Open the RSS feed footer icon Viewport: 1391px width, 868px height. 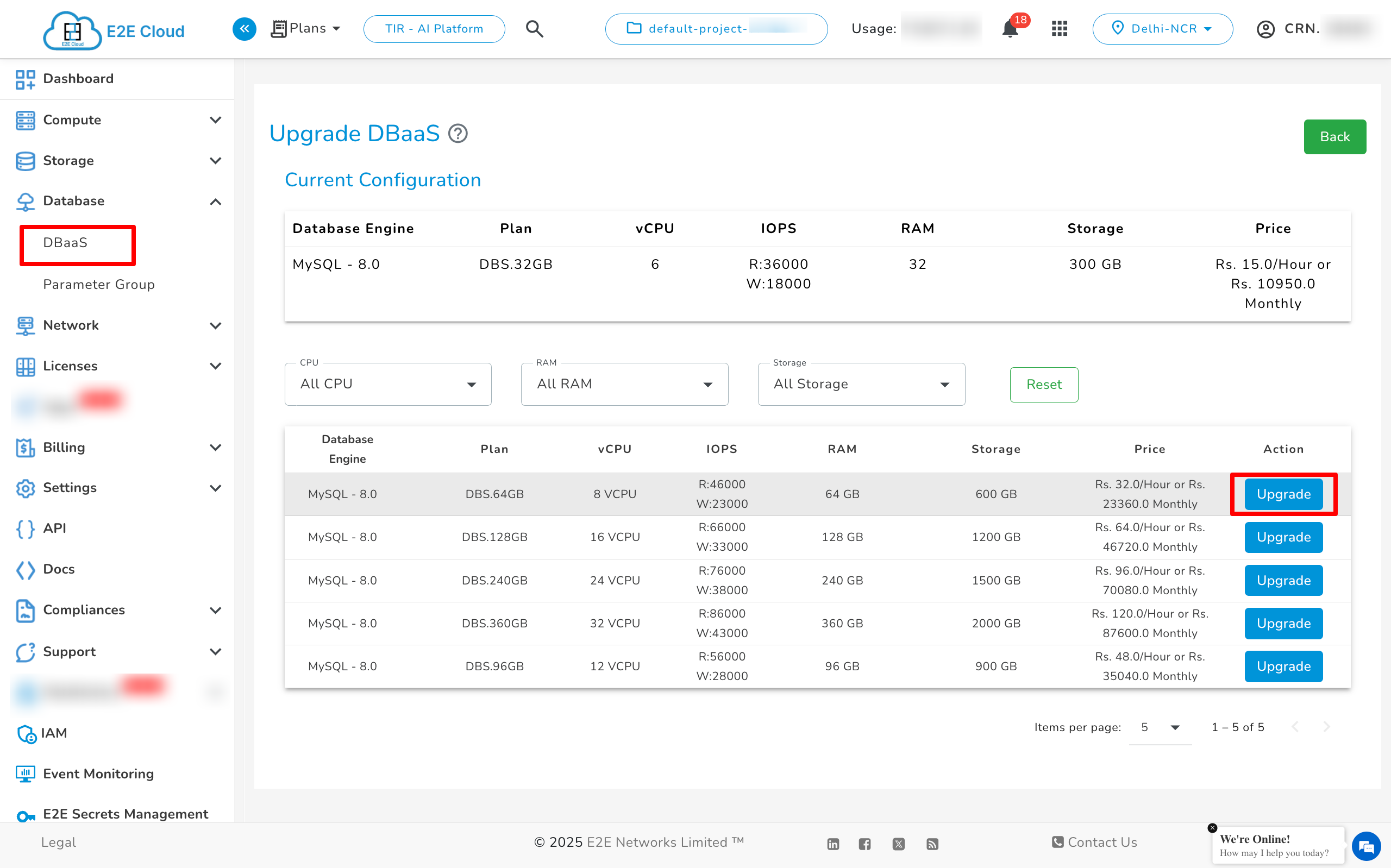click(x=932, y=844)
